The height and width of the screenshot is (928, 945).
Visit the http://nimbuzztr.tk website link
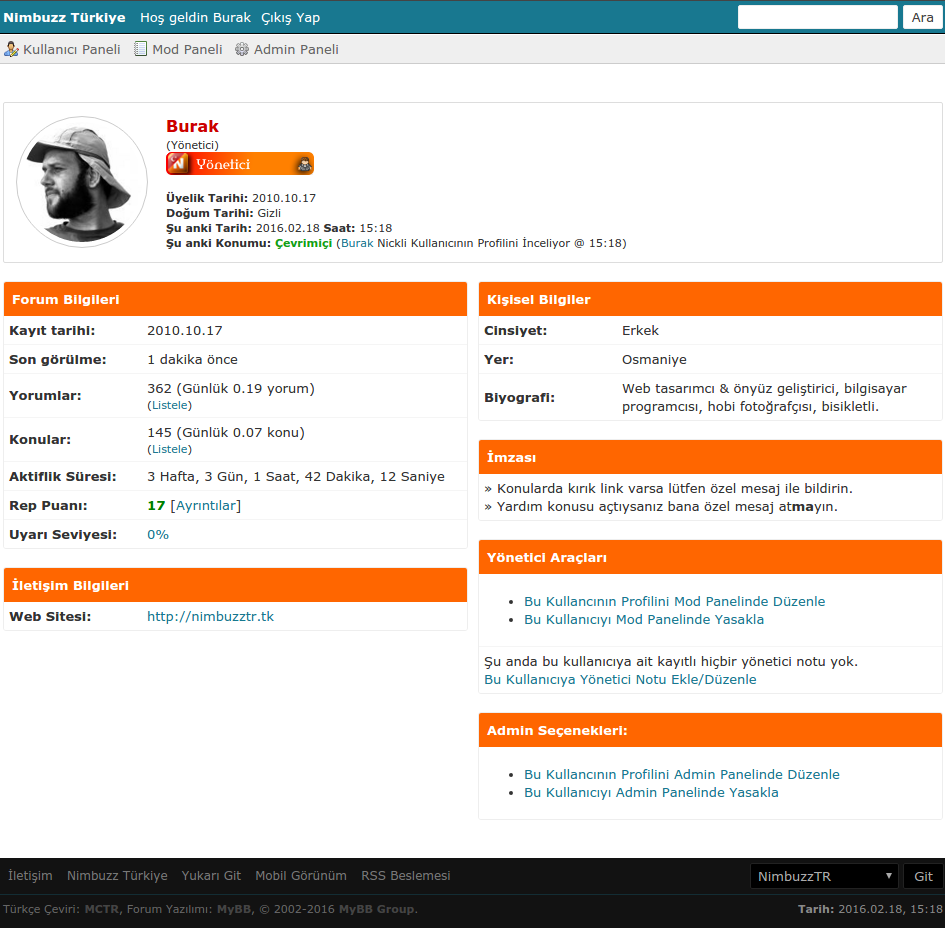click(x=210, y=616)
